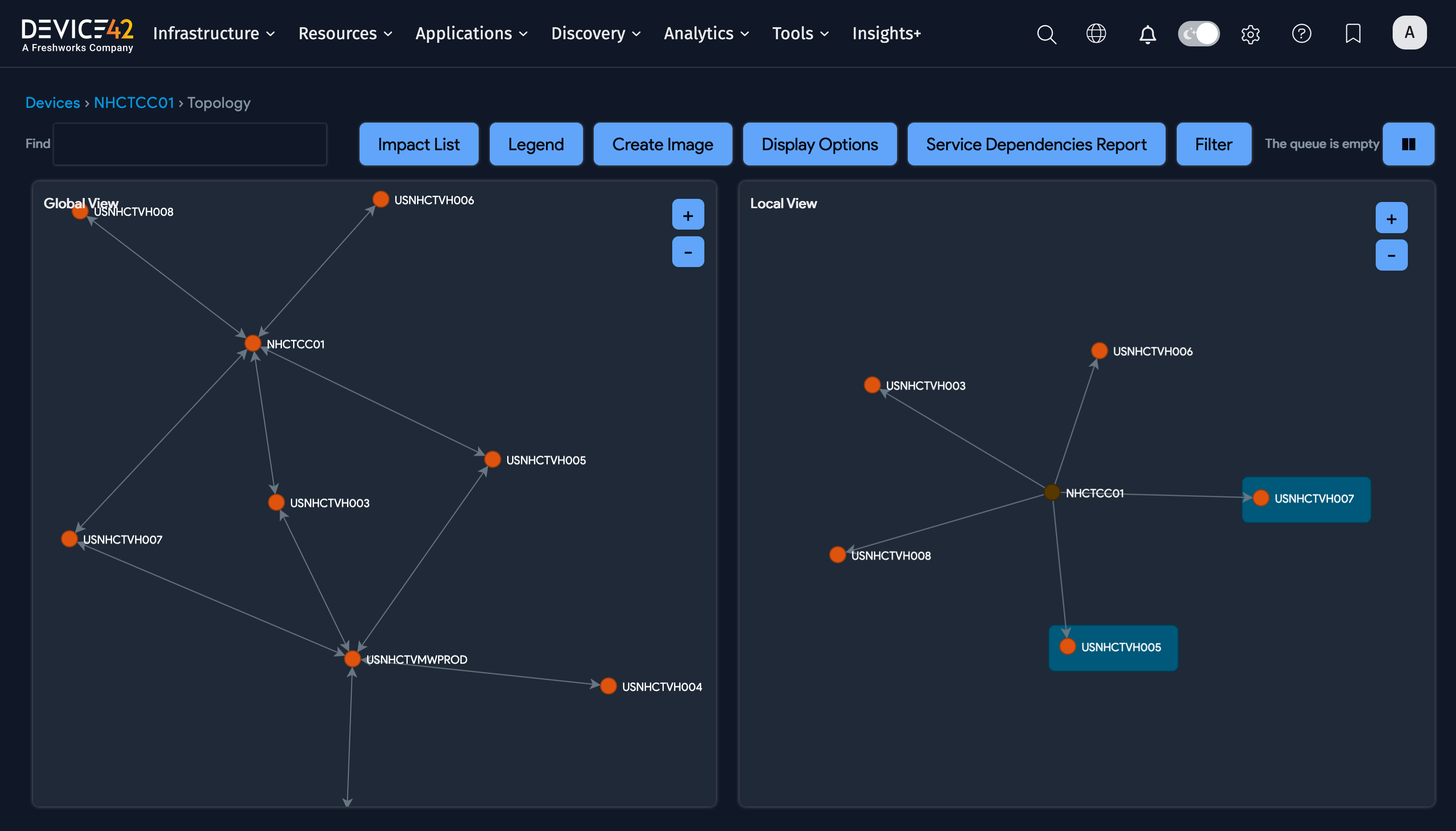Click inside the Find input field
Screen dimensions: 1456x831
[190, 144]
